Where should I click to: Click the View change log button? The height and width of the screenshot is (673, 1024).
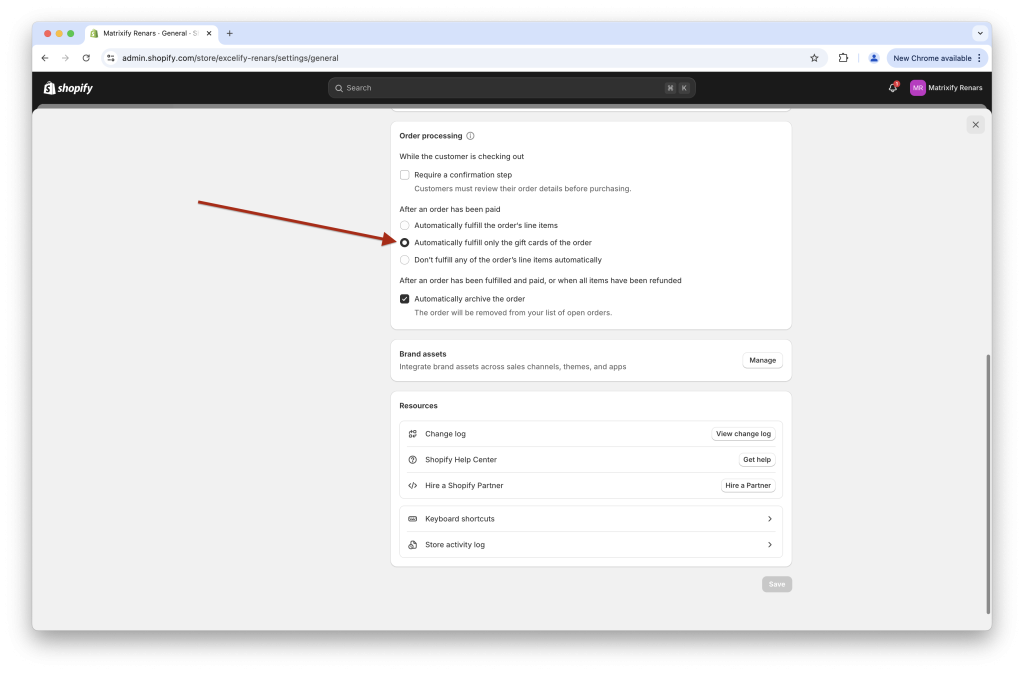click(x=743, y=434)
